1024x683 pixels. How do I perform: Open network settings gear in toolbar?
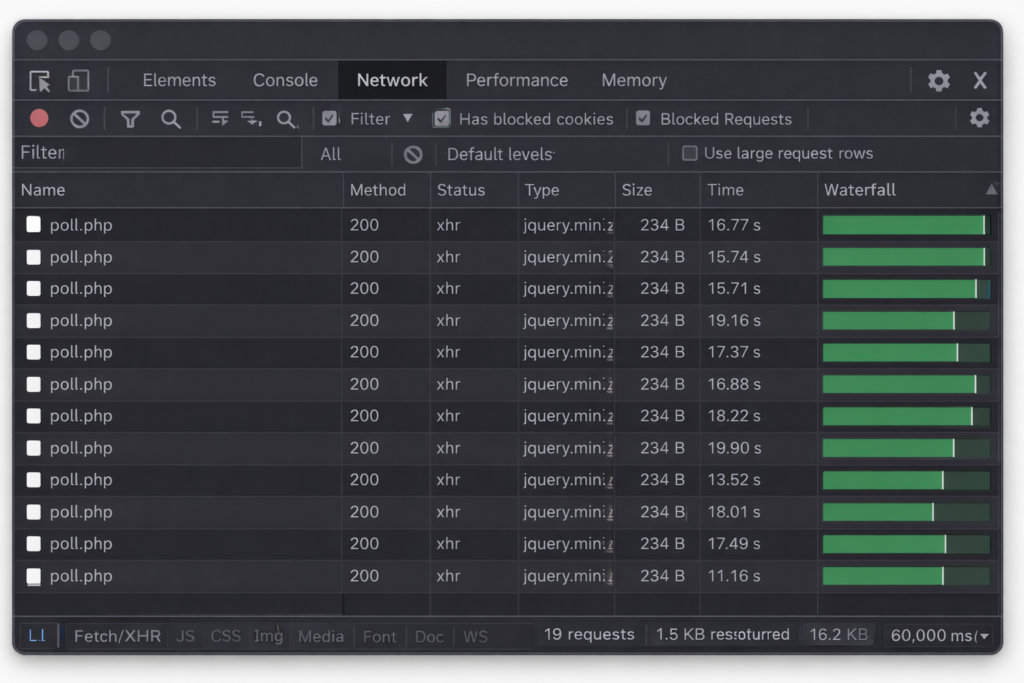[979, 118]
